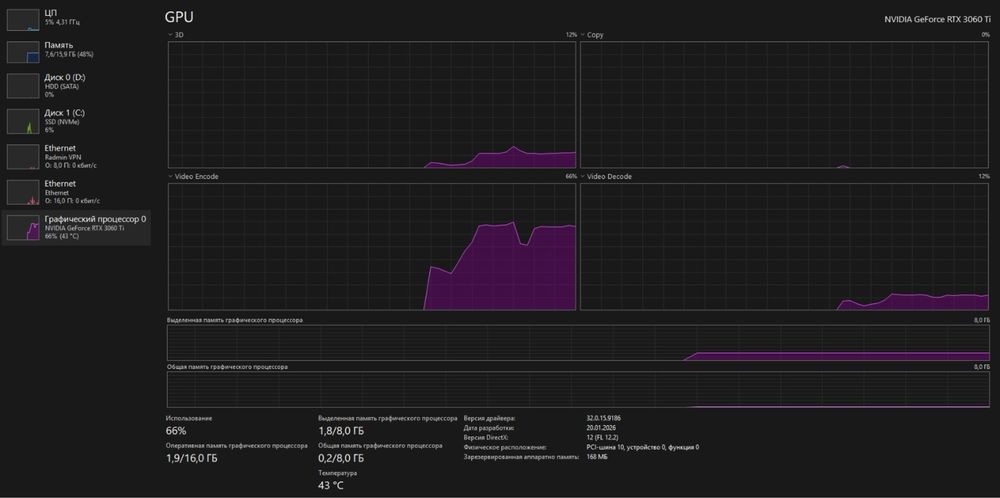
Task: Click the Copy engine graph area
Action: [784, 105]
